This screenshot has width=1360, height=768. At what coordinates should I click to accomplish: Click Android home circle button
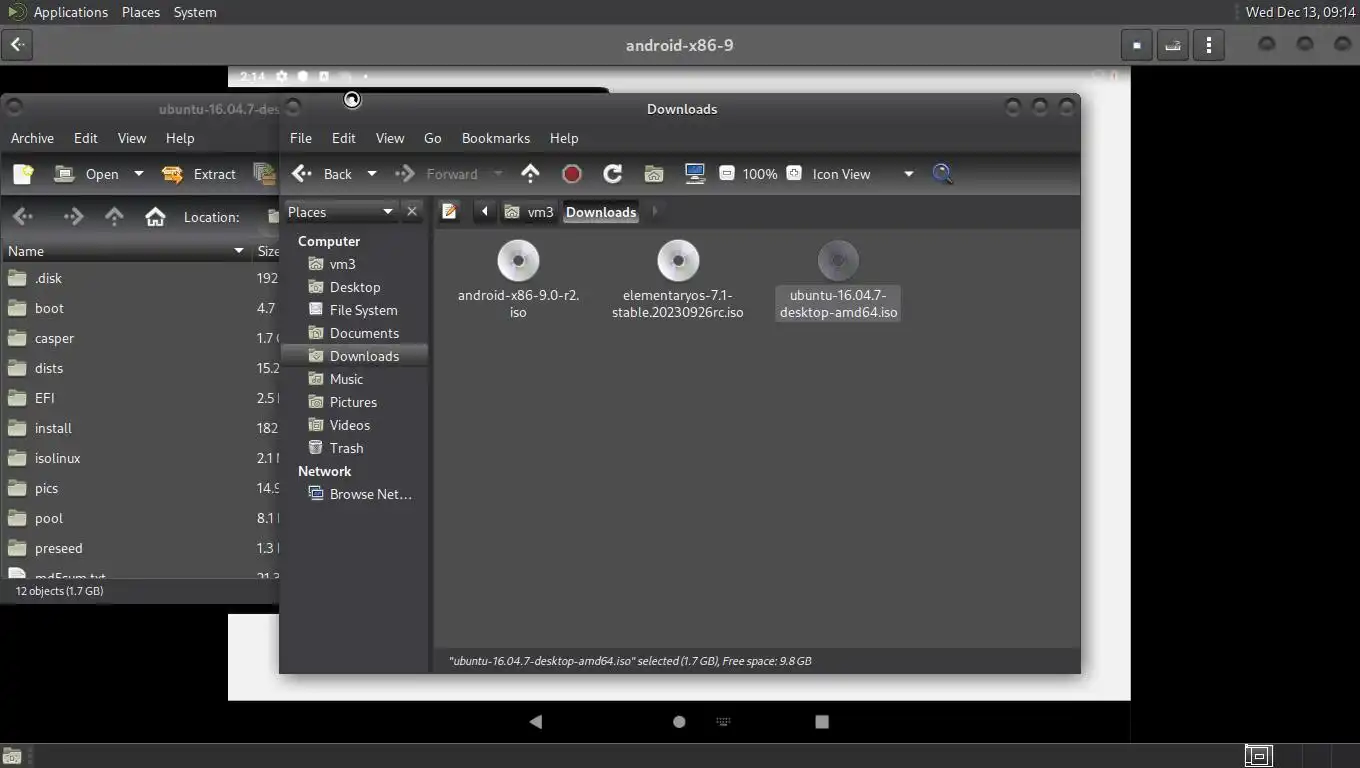[679, 721]
